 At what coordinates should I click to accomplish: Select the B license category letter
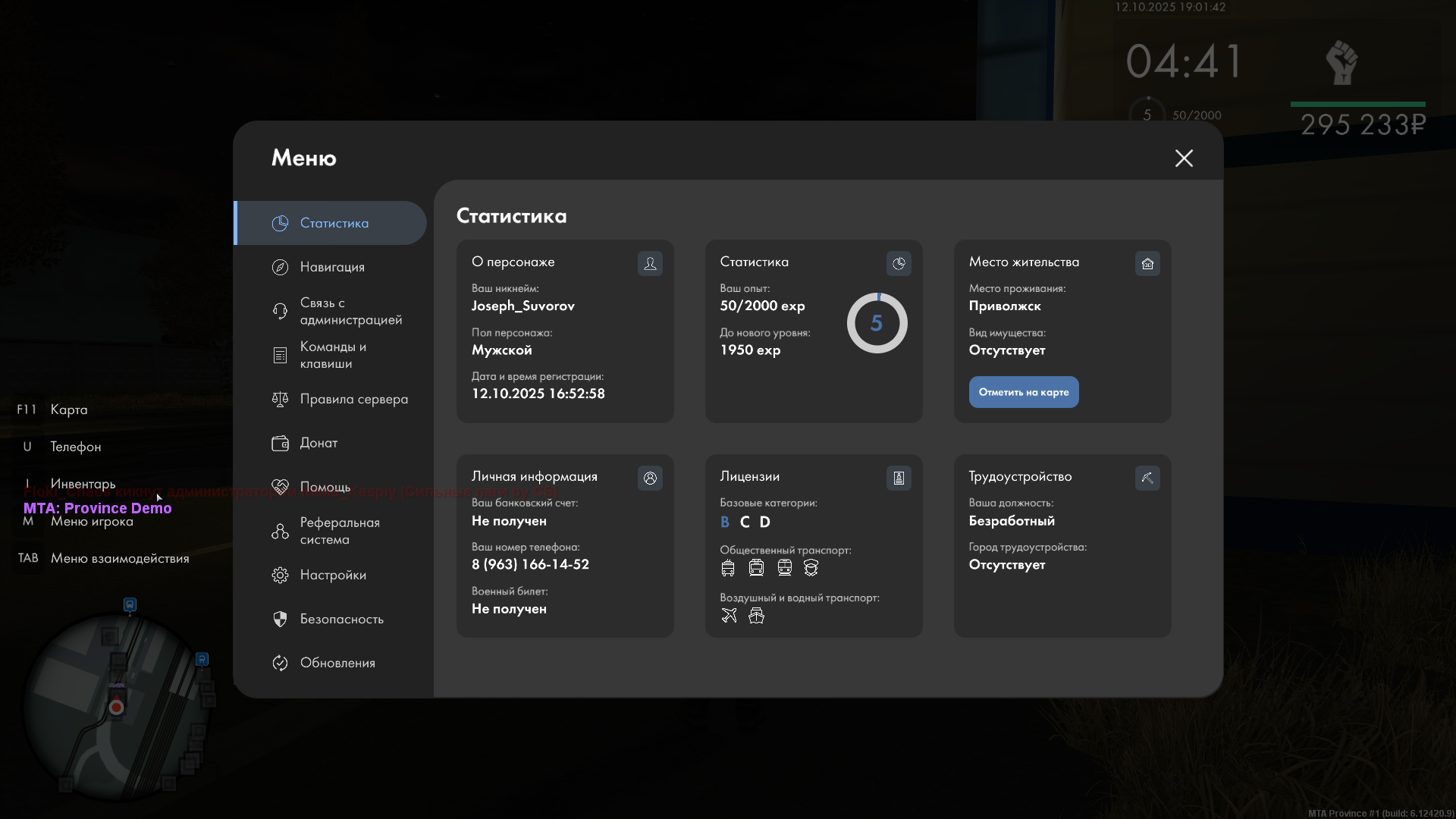point(725,522)
